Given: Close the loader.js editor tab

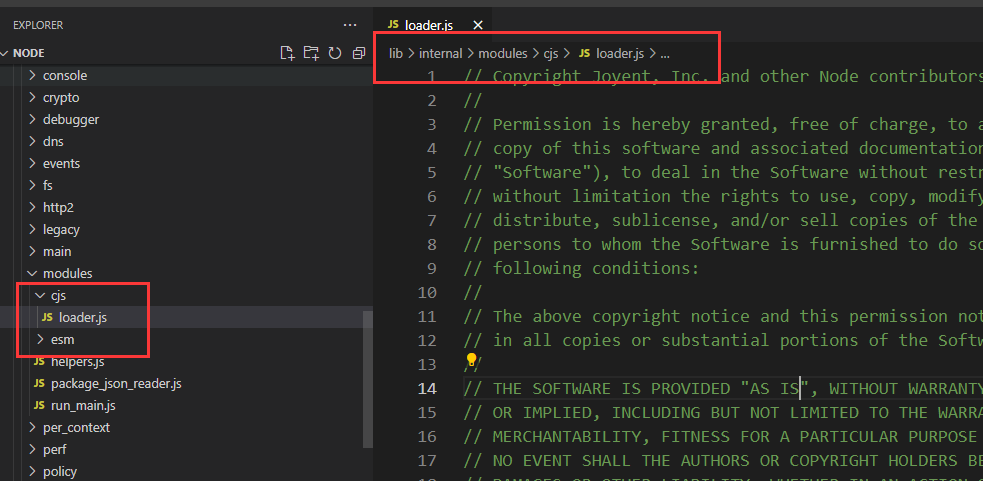Looking at the screenshot, I should coord(477,24).
